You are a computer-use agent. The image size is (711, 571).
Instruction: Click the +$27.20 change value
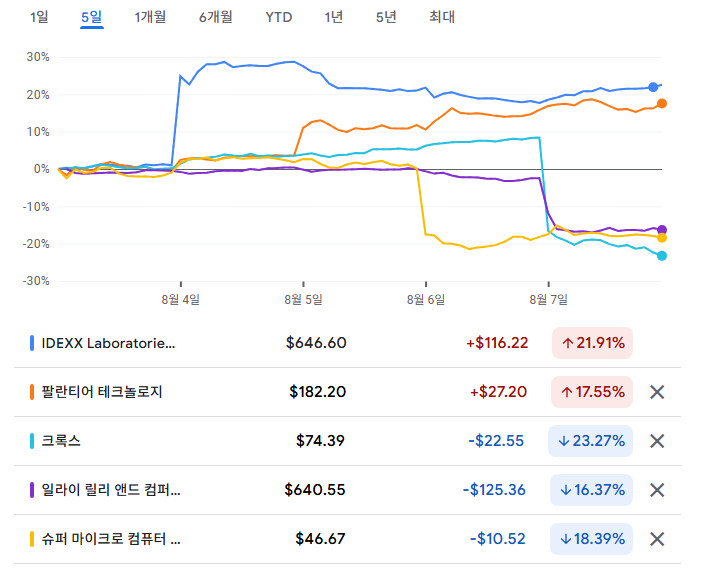click(499, 392)
